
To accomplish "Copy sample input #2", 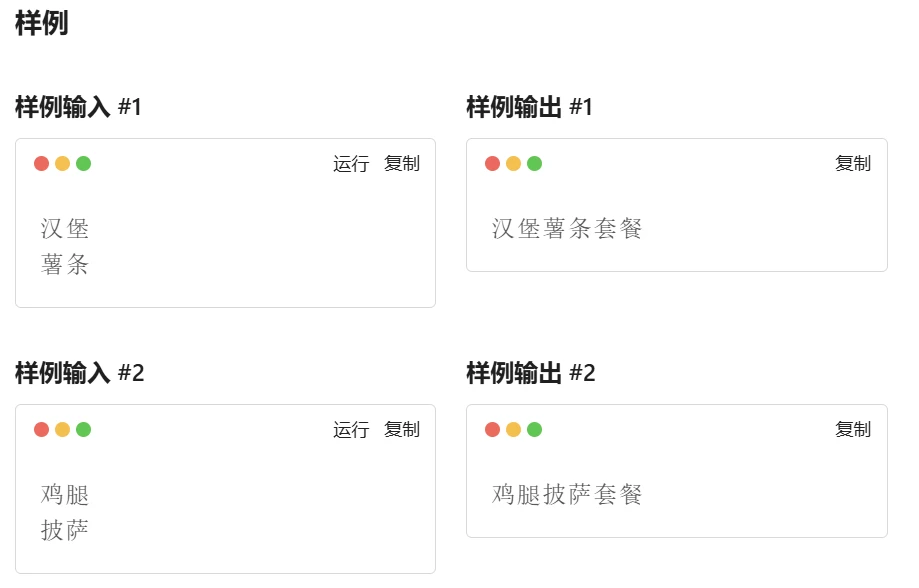I will (402, 430).
